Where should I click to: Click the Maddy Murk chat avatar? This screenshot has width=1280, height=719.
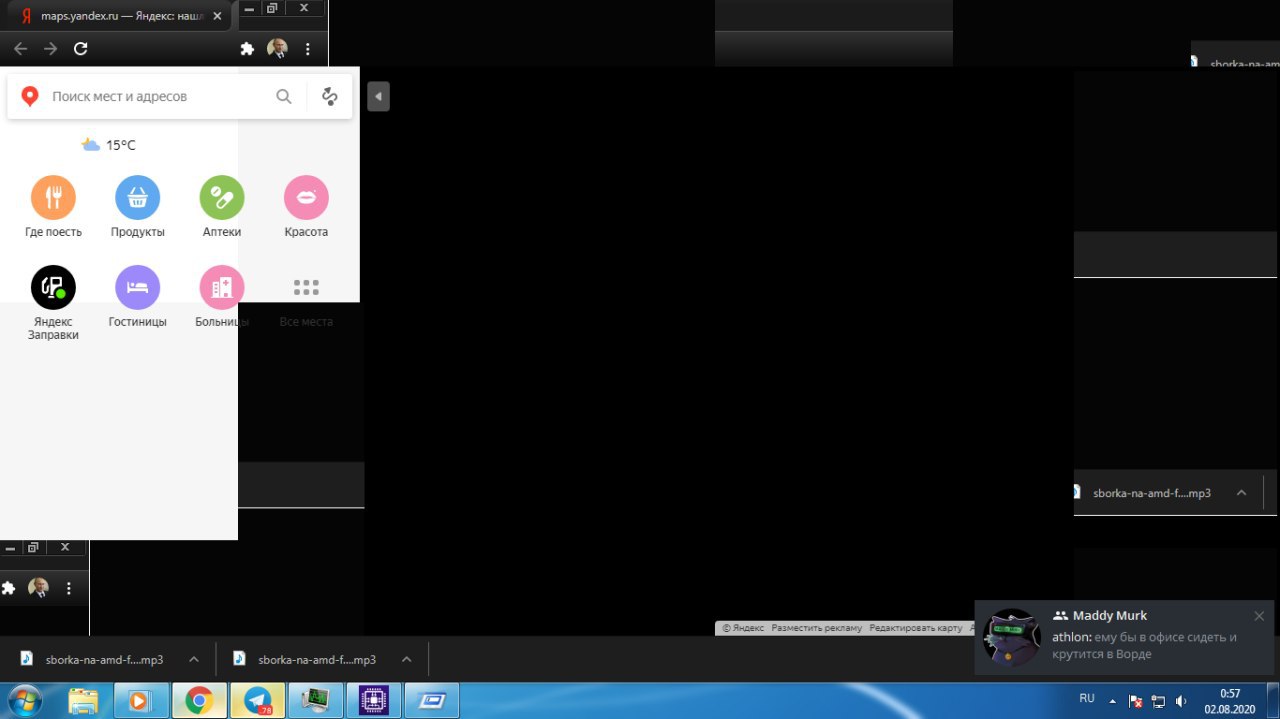click(1012, 637)
